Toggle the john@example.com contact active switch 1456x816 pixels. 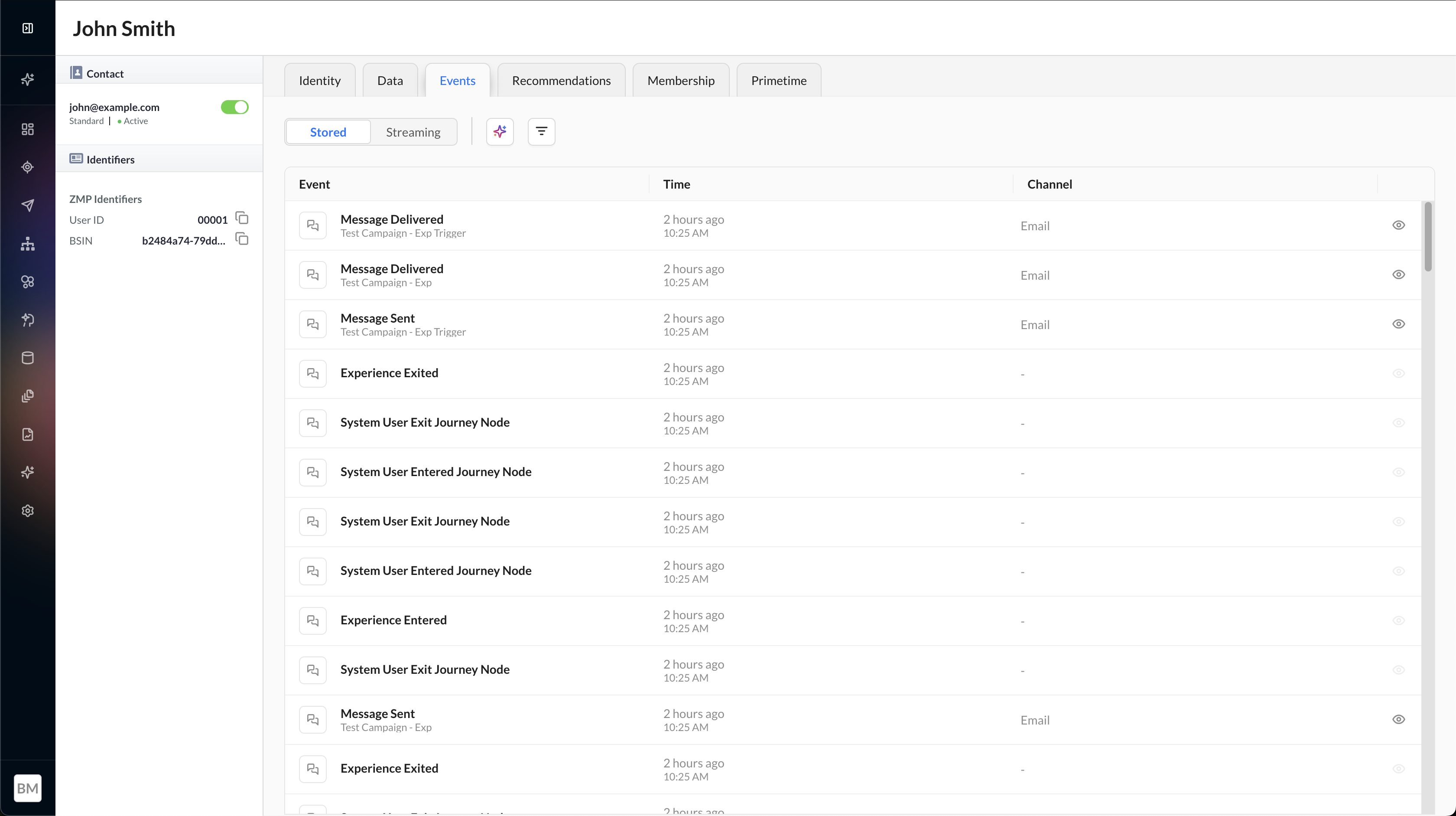point(234,107)
